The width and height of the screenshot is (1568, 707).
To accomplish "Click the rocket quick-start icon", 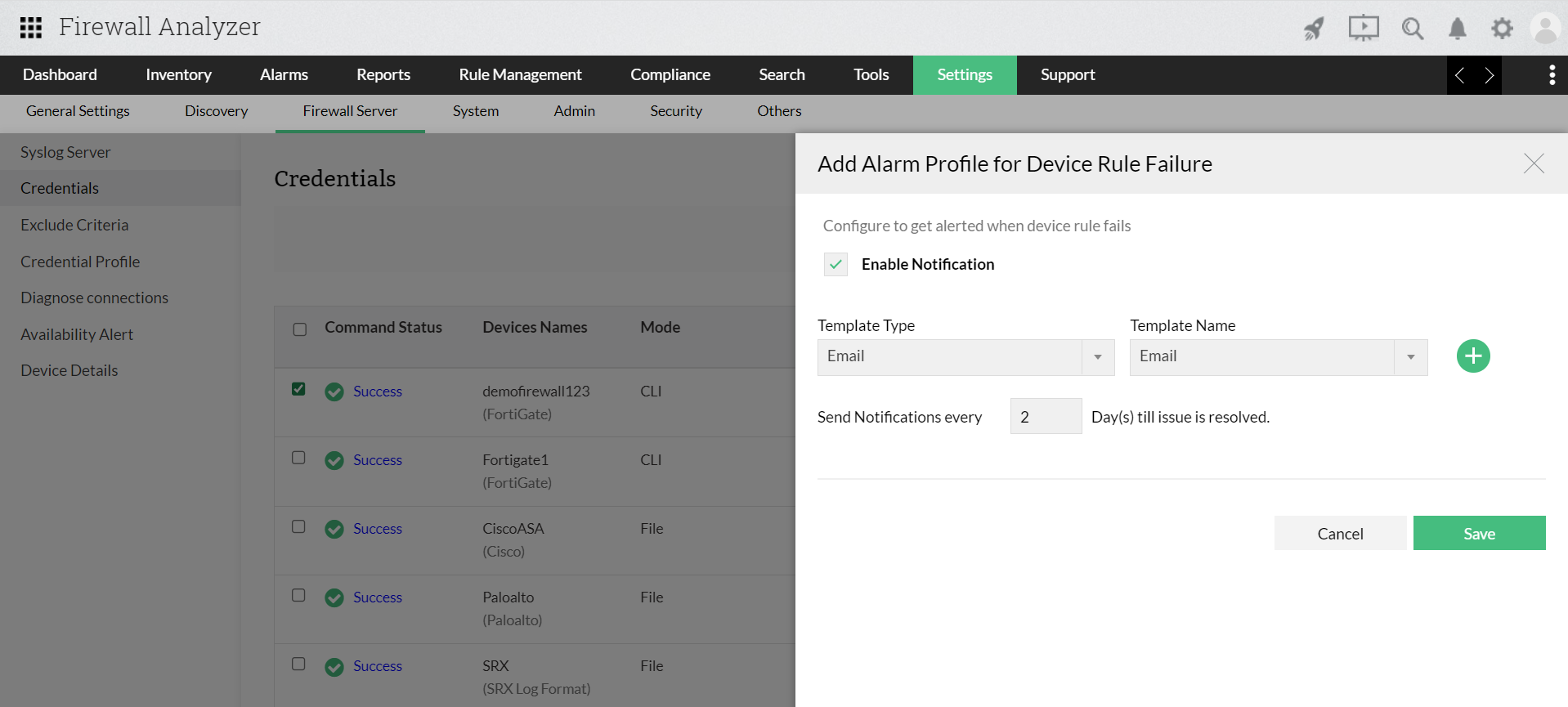I will (1314, 29).
